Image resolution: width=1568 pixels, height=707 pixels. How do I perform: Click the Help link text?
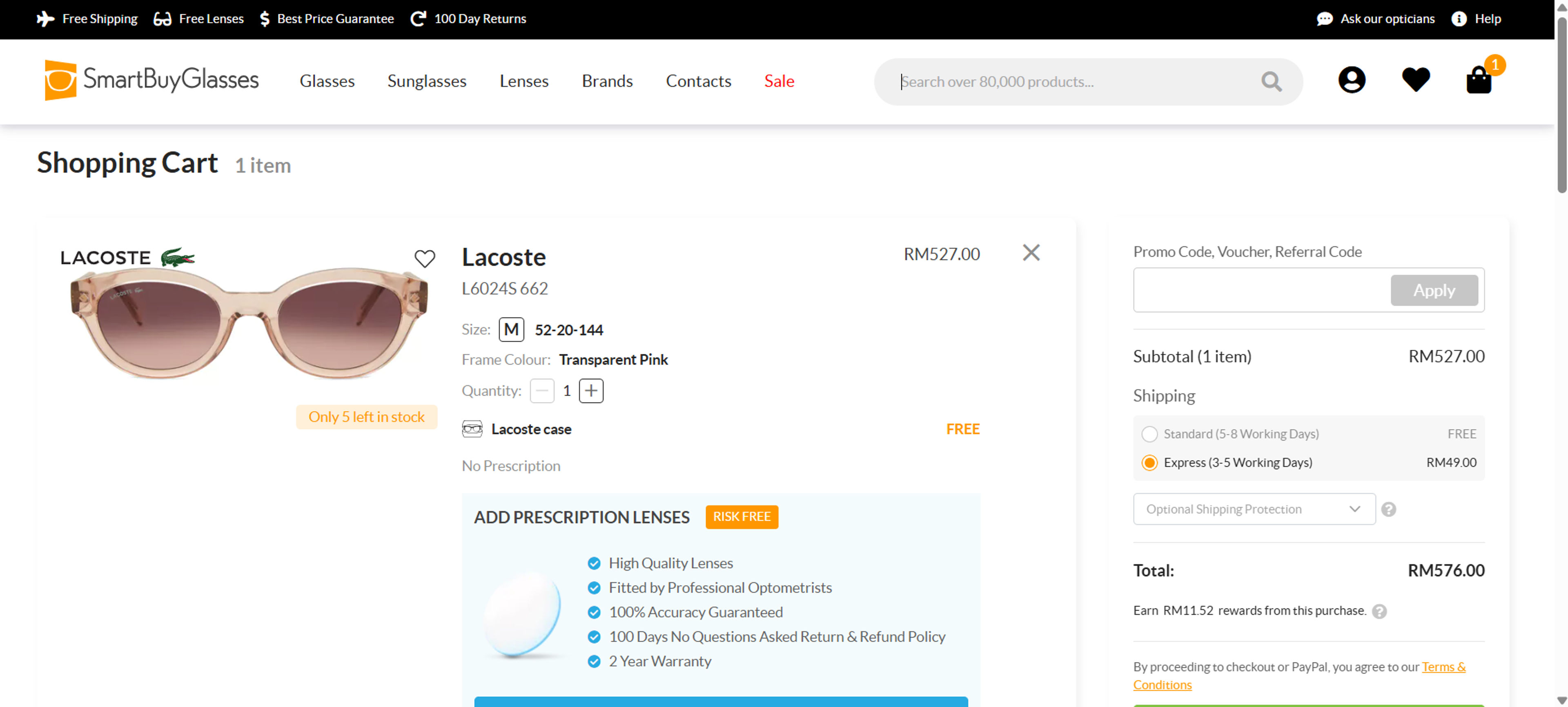[x=1488, y=19]
